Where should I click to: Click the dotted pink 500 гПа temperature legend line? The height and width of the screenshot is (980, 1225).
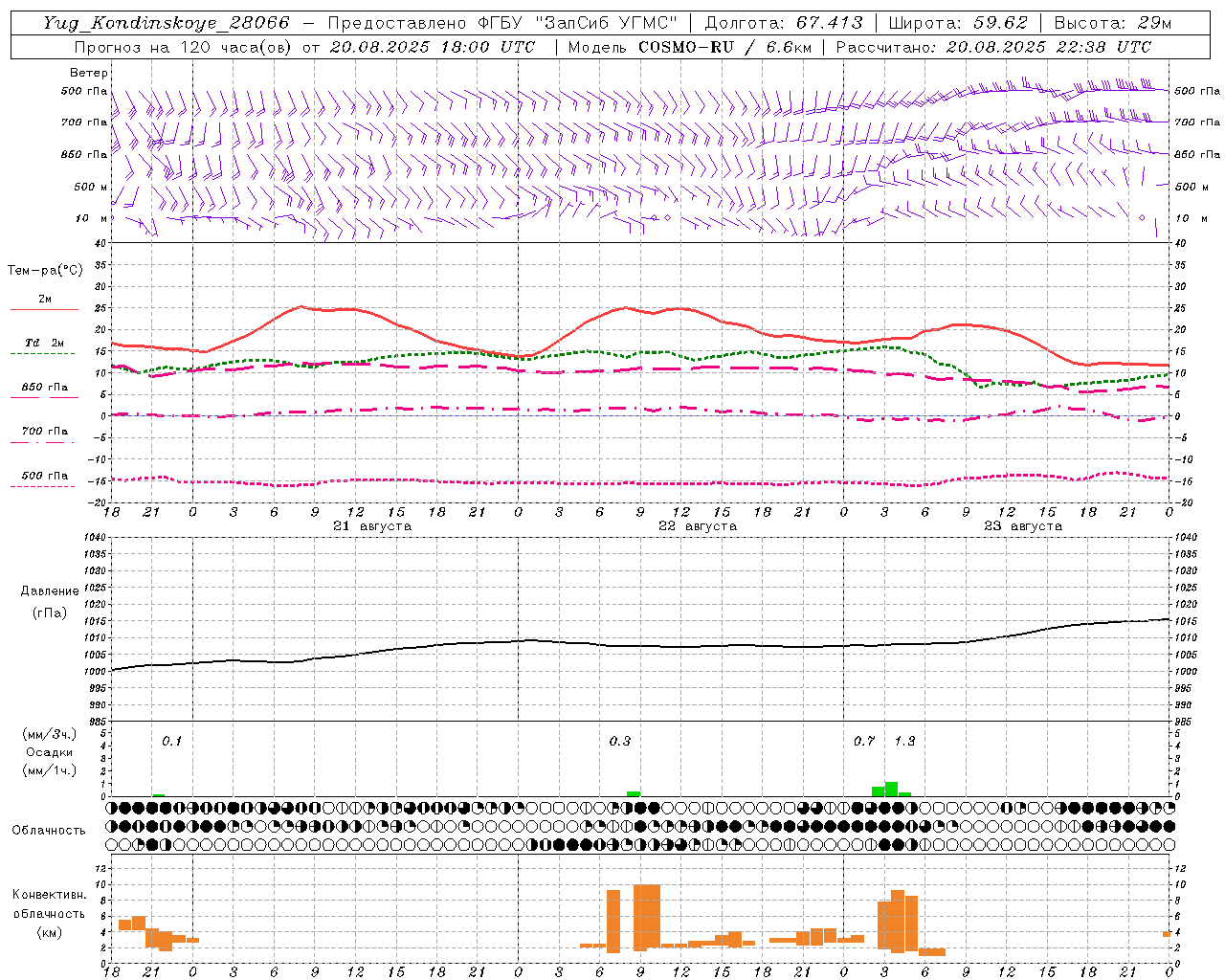click(42, 486)
